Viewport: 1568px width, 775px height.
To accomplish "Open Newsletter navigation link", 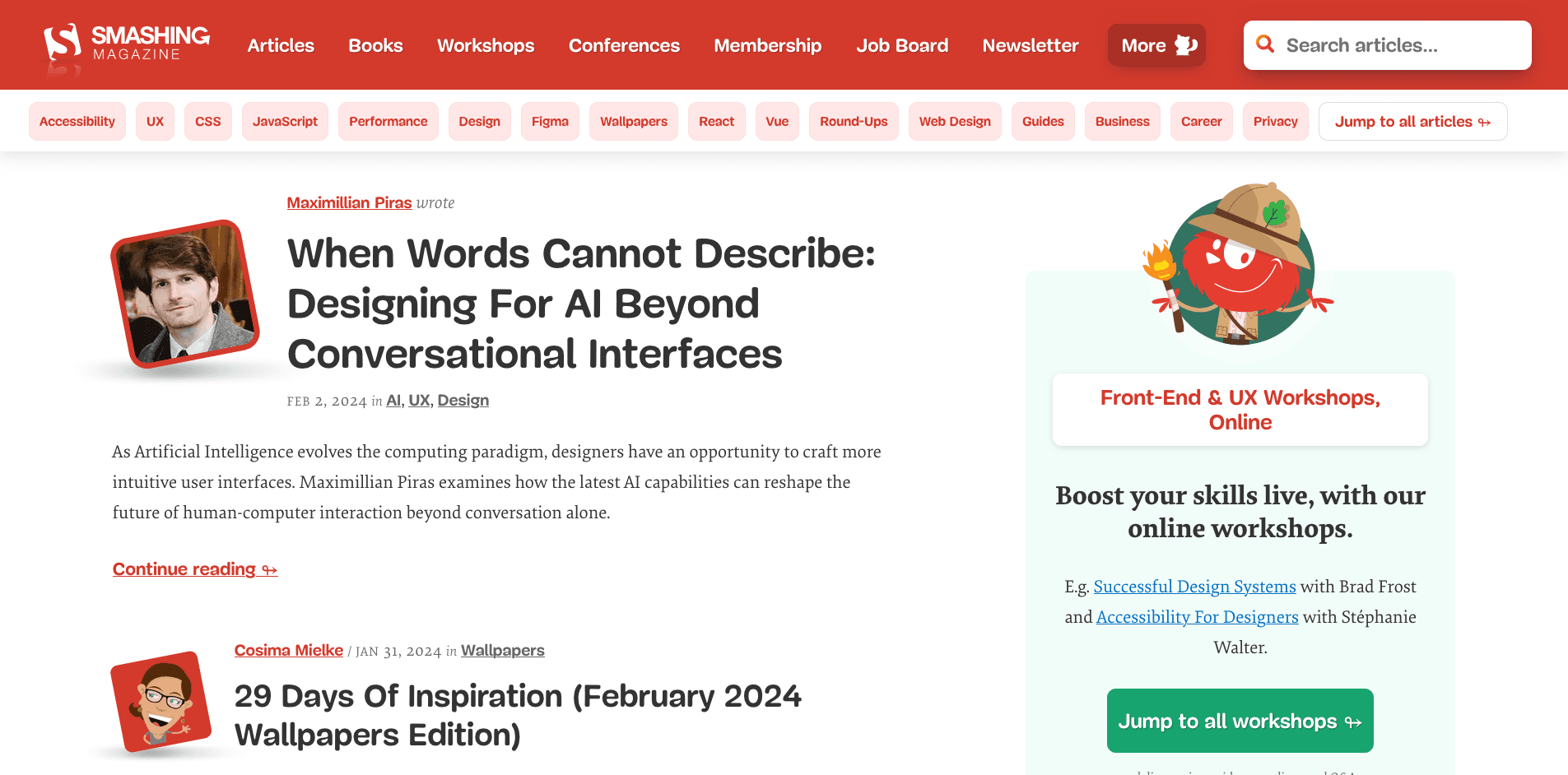I will coord(1031,45).
